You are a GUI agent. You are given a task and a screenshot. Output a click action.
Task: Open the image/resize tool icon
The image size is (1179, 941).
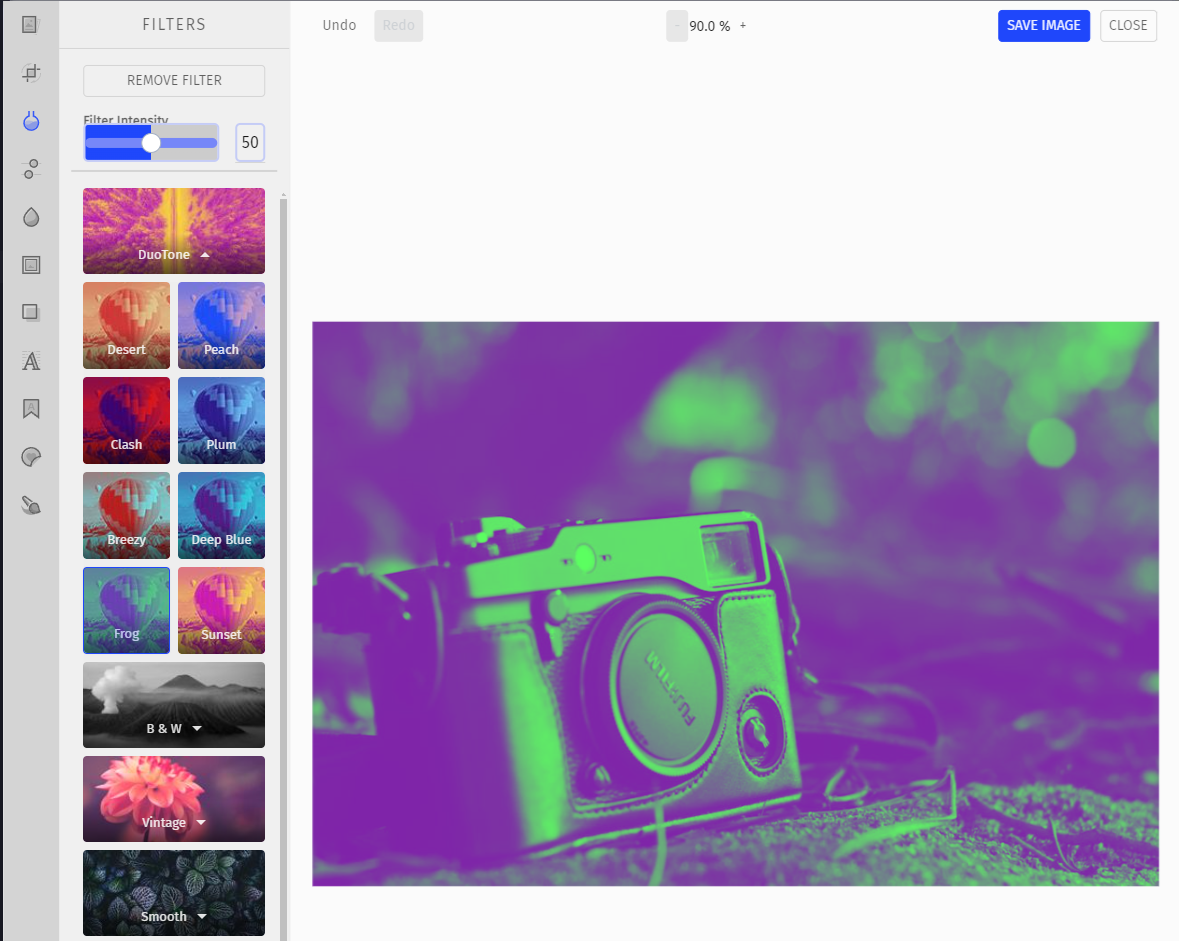30,25
